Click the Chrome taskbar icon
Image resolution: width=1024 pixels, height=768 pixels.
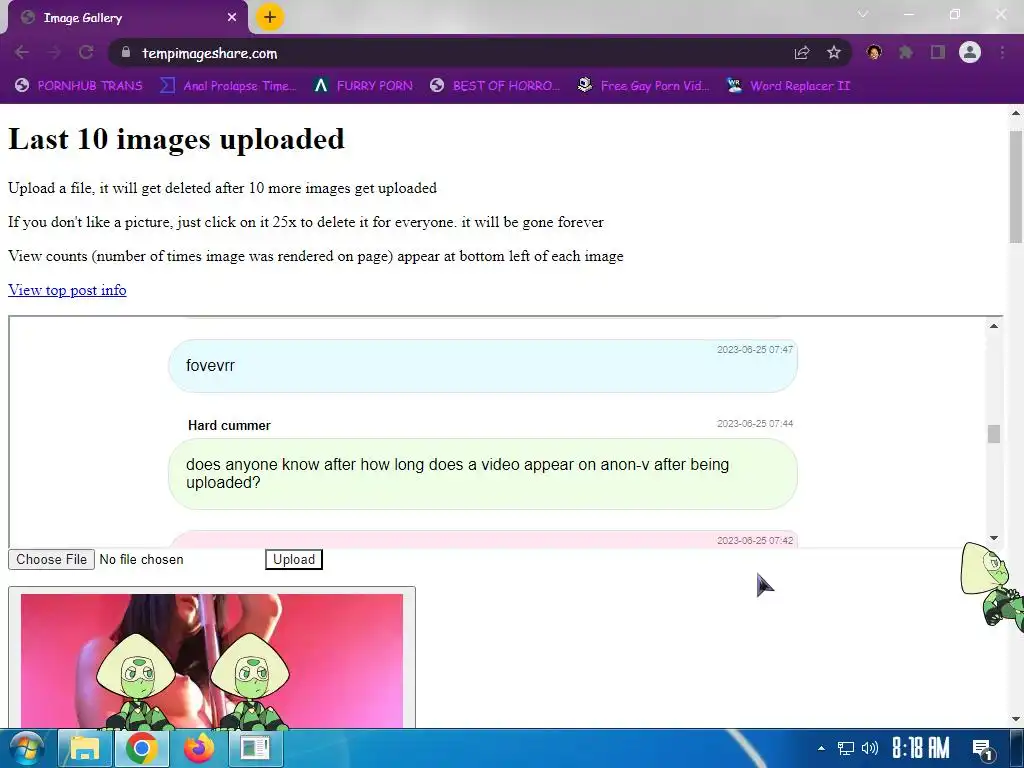pos(142,748)
